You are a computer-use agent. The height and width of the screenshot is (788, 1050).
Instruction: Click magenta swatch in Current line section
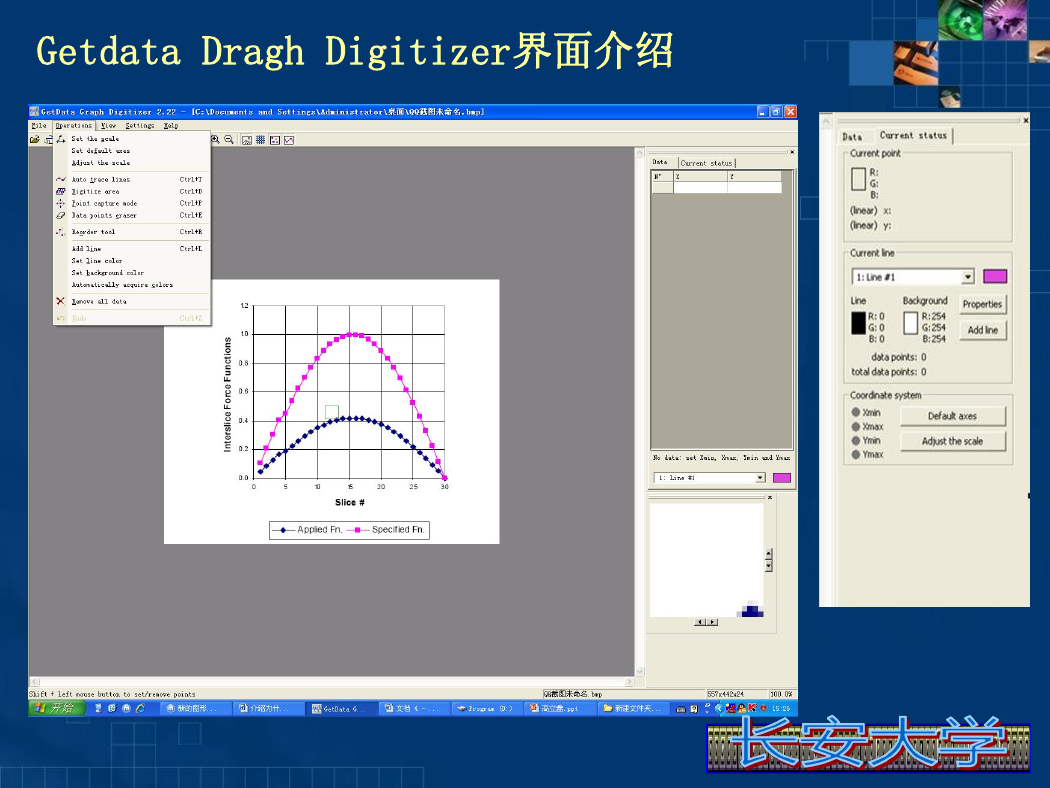point(995,277)
